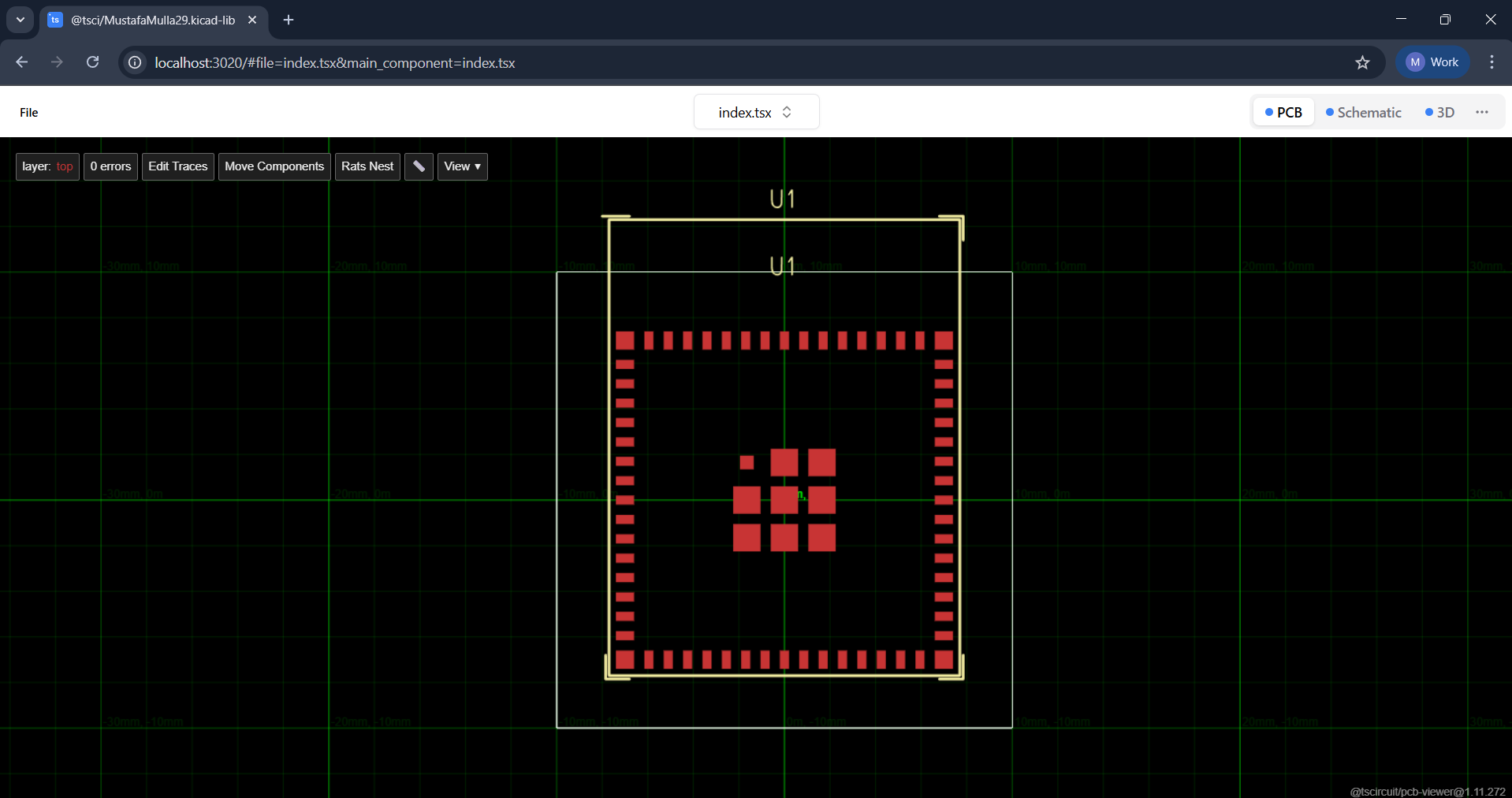Open the index.tsx file selector
The width and height of the screenshot is (1512, 798).
point(755,112)
